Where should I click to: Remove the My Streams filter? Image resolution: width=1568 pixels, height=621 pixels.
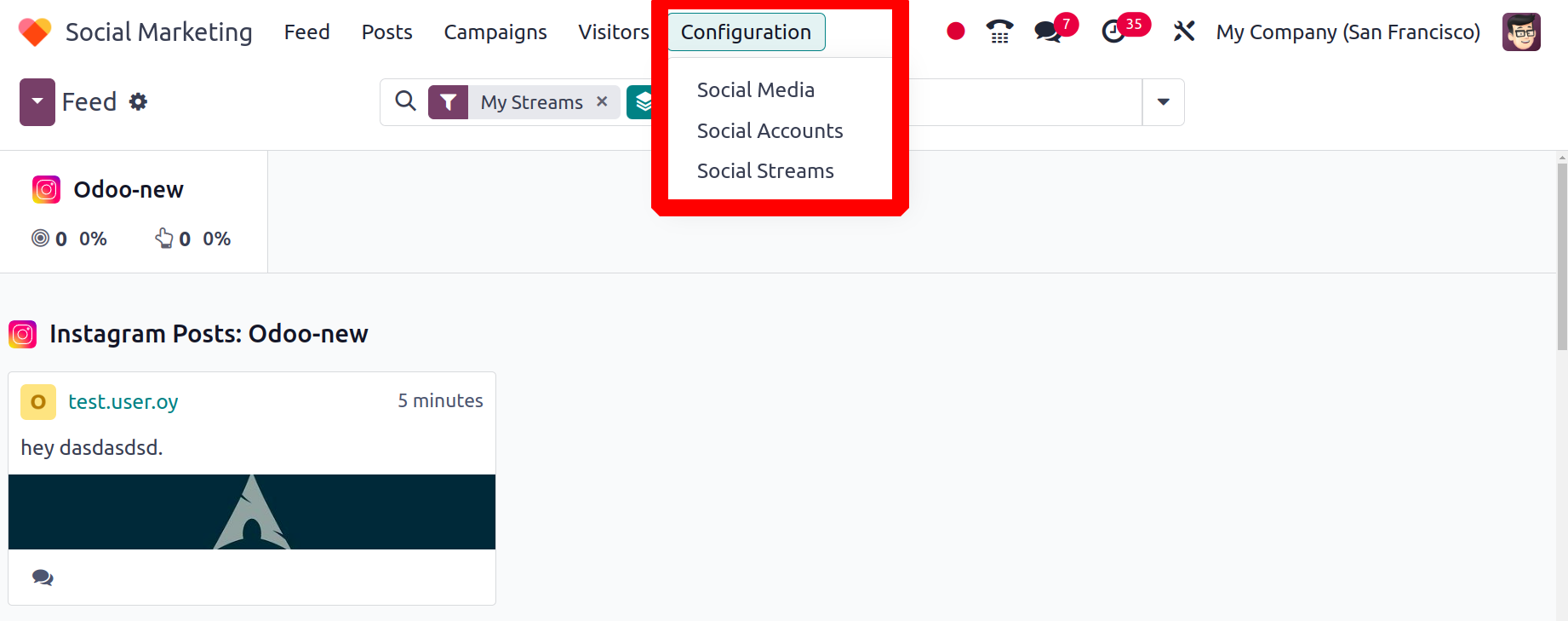point(602,101)
